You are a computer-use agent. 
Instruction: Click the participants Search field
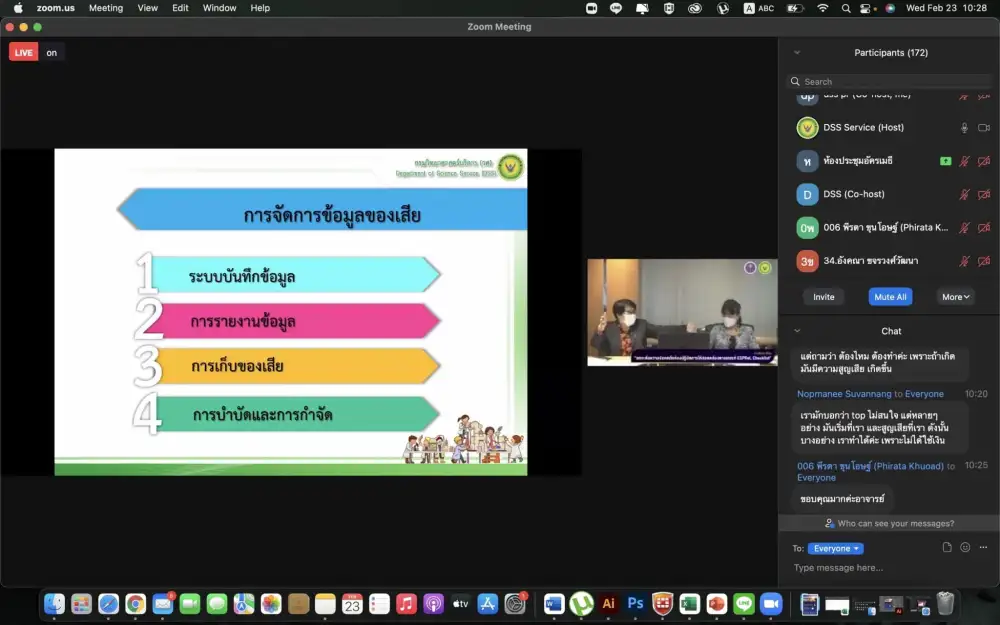[888, 82]
